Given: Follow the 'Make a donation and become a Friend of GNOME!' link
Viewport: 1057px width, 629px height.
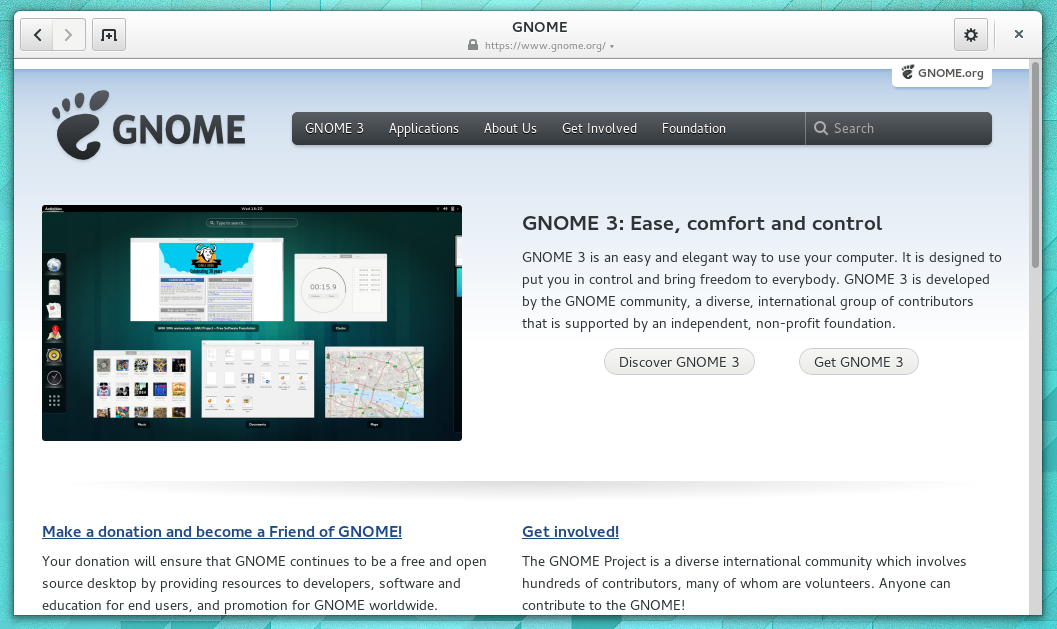Looking at the screenshot, I should [222, 531].
